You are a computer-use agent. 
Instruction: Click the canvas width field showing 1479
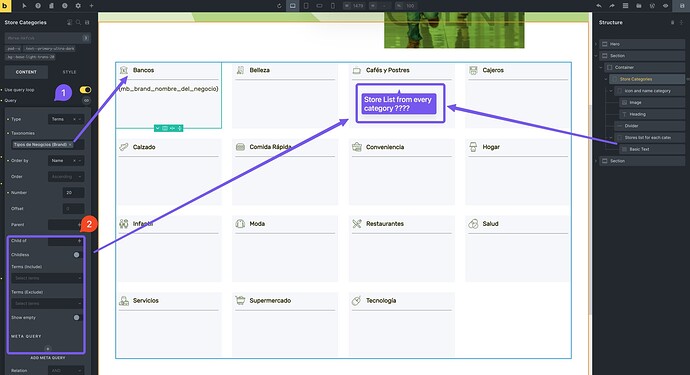(355, 6)
